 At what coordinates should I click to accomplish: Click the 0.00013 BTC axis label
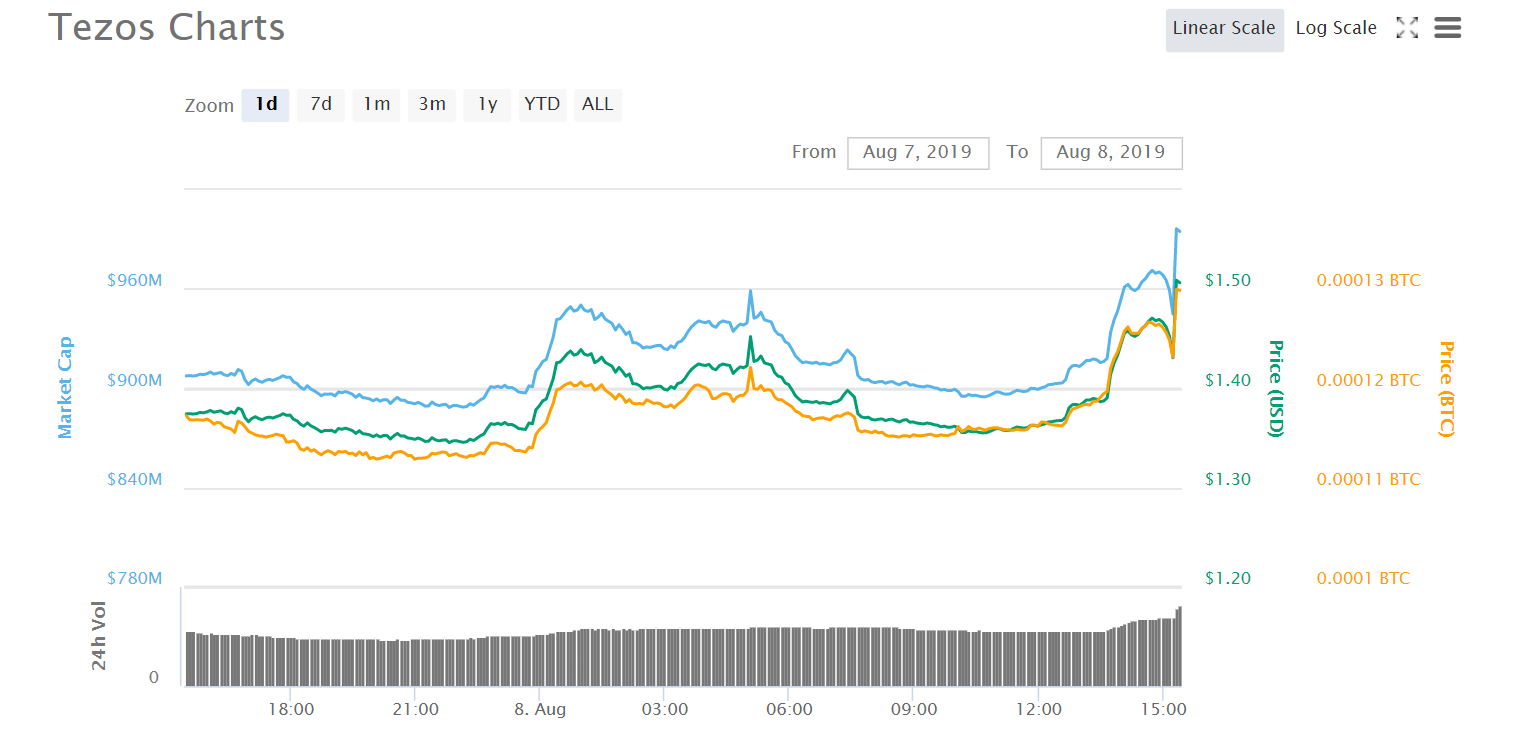[x=1368, y=281]
